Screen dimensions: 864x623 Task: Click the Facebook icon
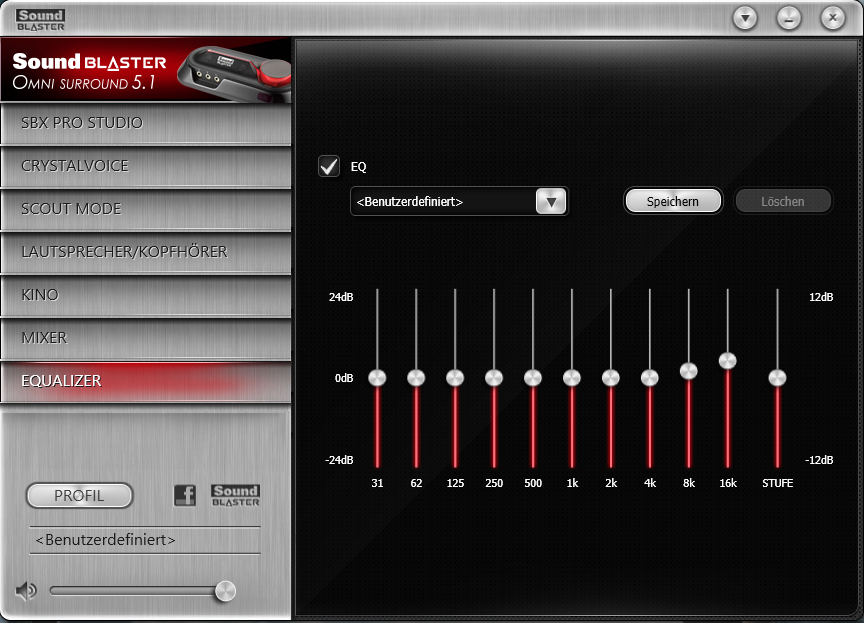(x=185, y=495)
